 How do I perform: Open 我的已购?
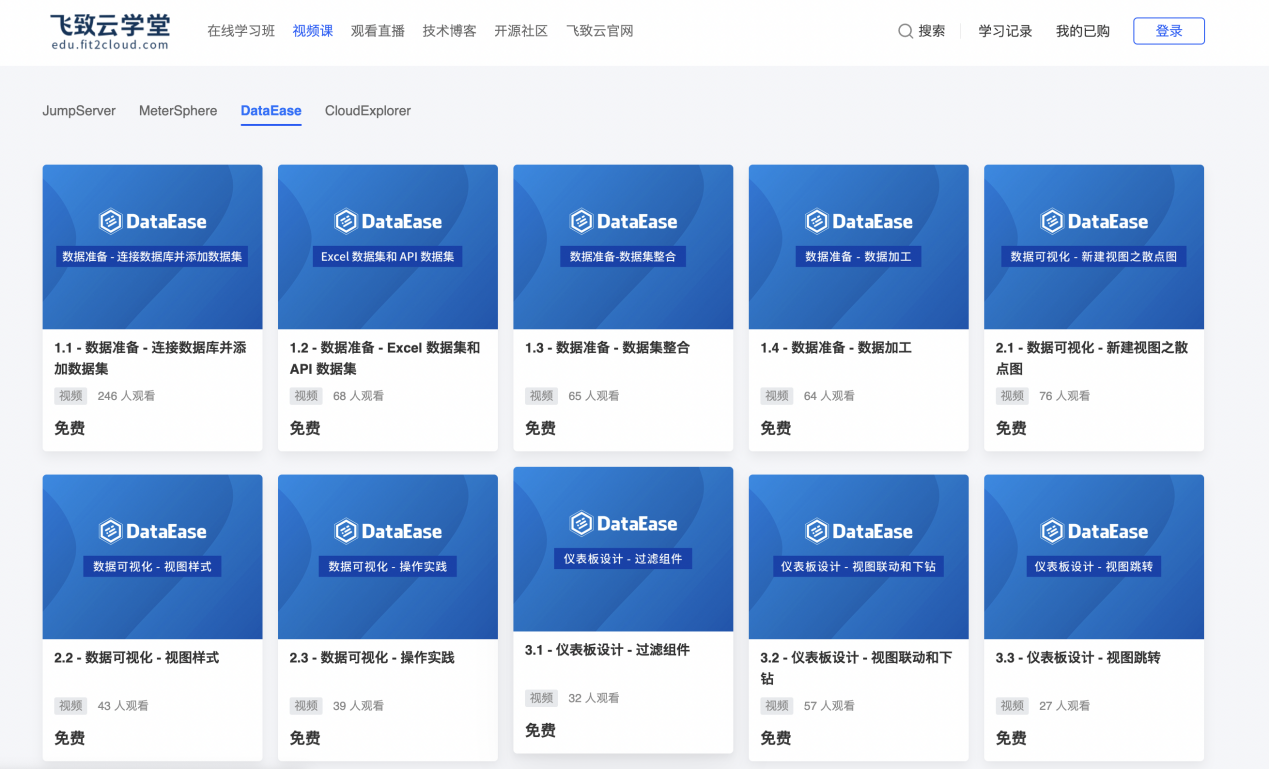pos(1081,30)
